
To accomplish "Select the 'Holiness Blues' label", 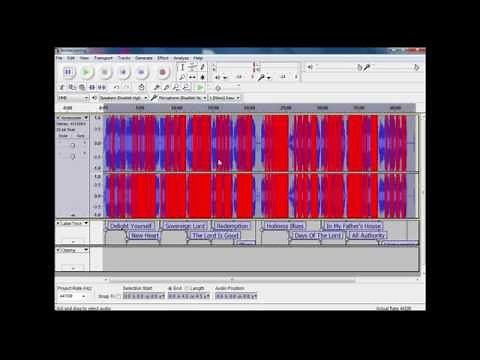I will pyautogui.click(x=285, y=226).
